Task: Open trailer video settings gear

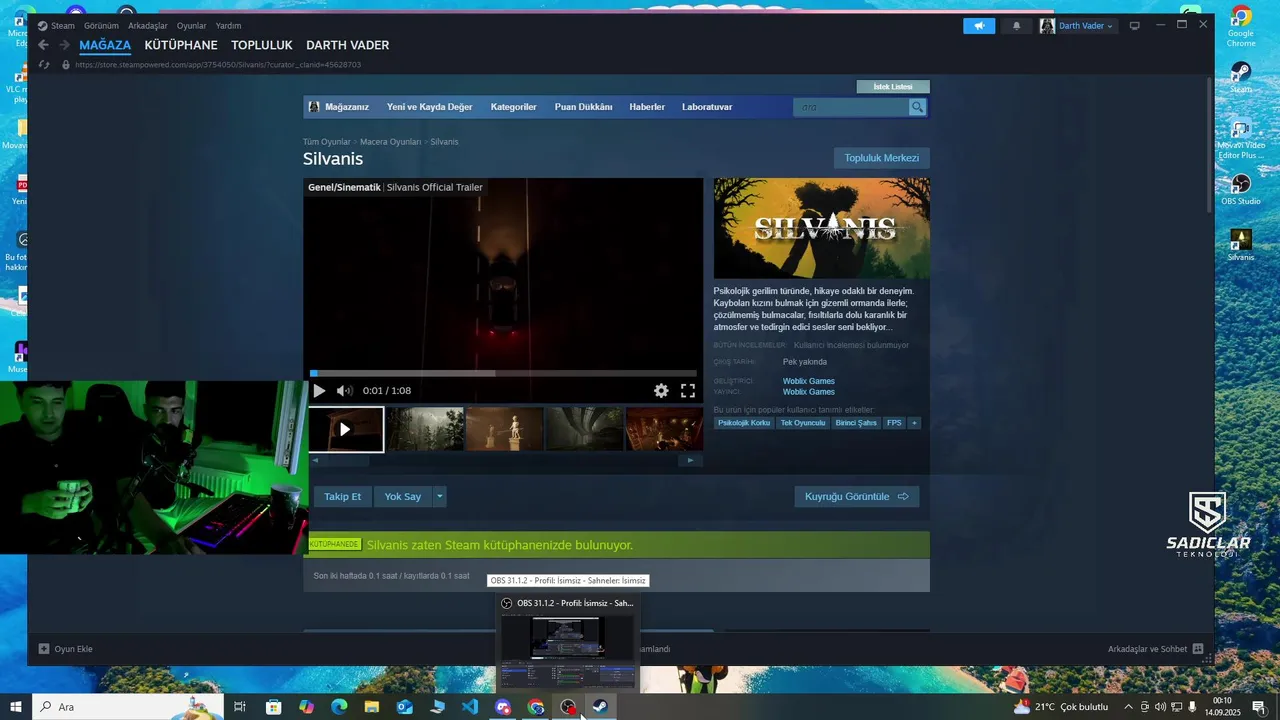Action: (661, 391)
